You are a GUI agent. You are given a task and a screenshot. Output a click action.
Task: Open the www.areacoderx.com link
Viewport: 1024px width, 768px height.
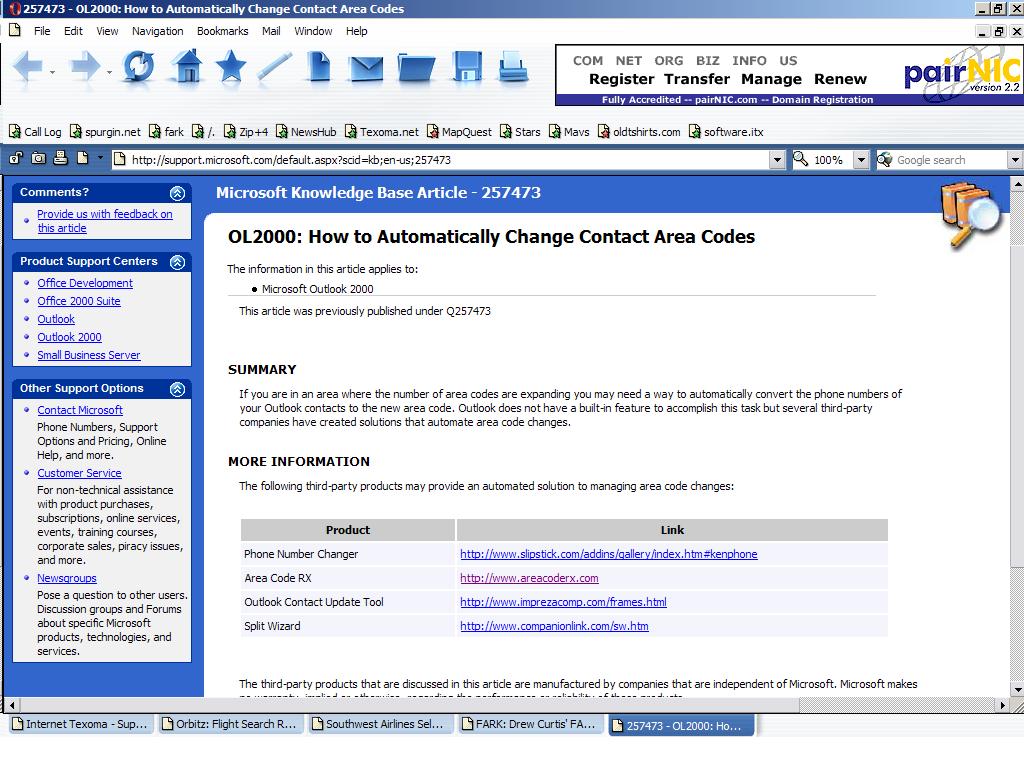(x=529, y=578)
